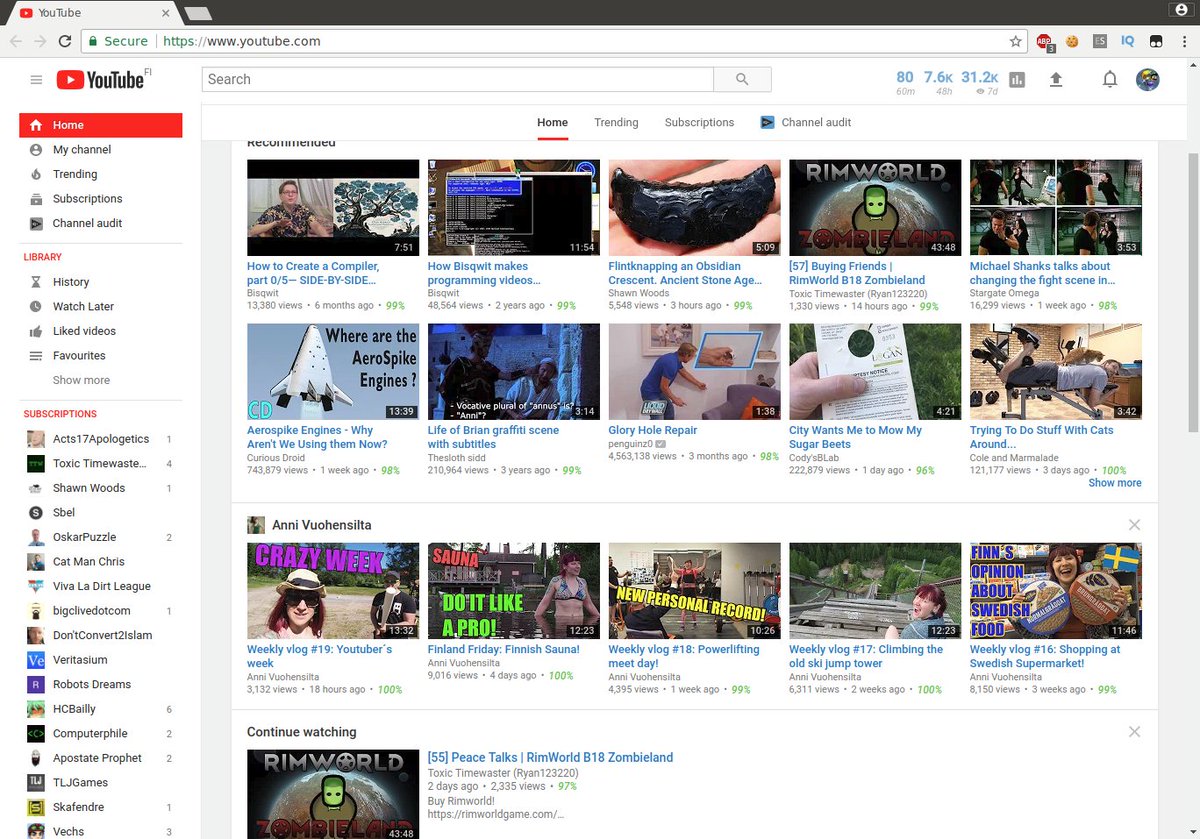Open Favourites playlist
Image resolution: width=1200 pixels, height=839 pixels.
pos(101,356)
